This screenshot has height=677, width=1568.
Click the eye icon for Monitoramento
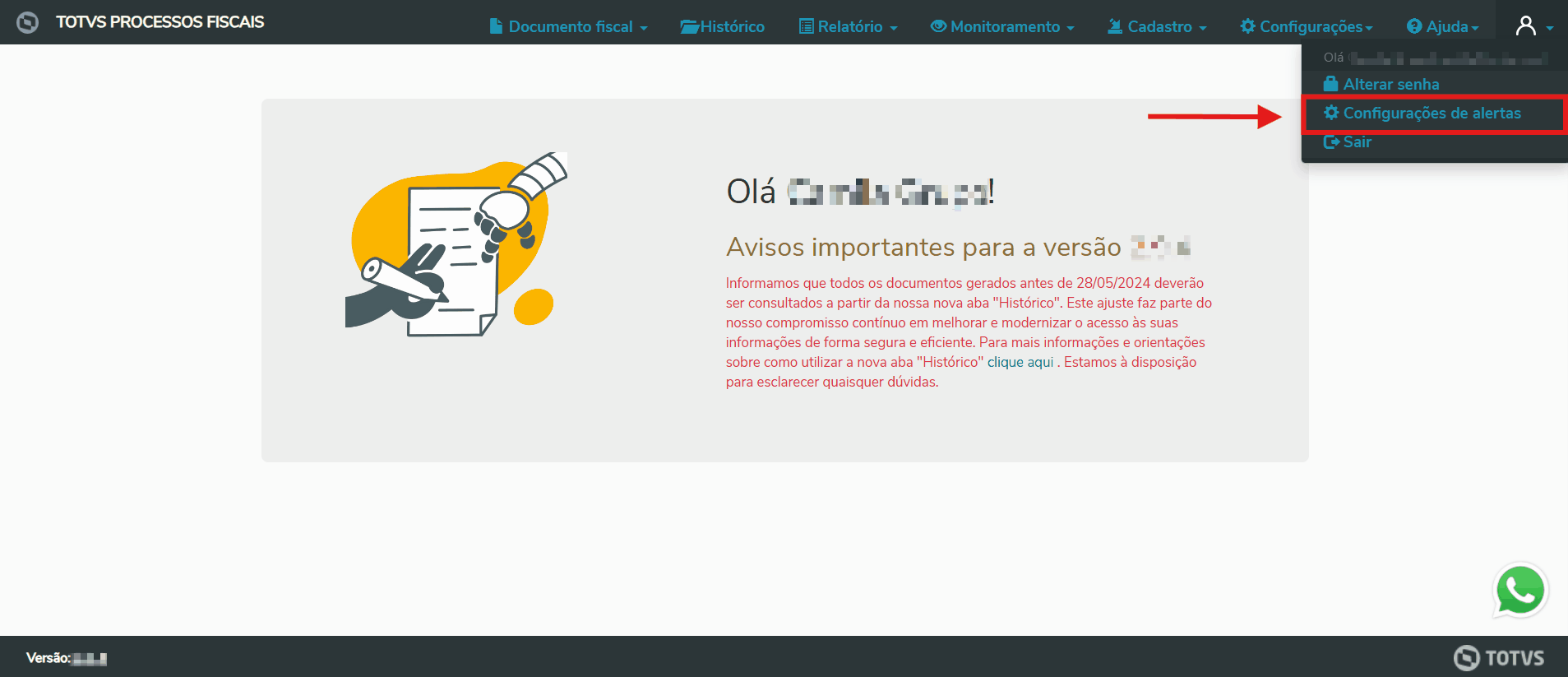coord(938,26)
